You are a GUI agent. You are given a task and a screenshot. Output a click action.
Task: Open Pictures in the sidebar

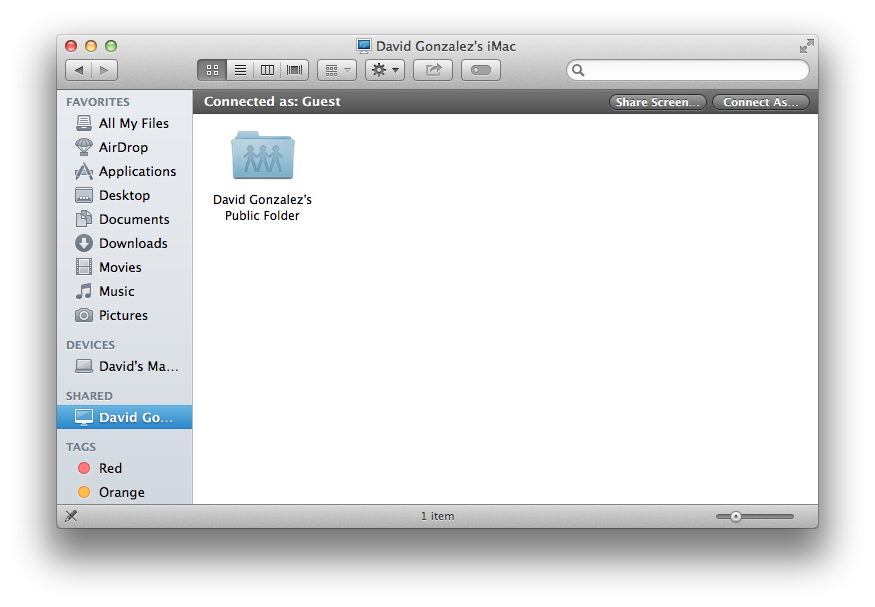coord(124,315)
